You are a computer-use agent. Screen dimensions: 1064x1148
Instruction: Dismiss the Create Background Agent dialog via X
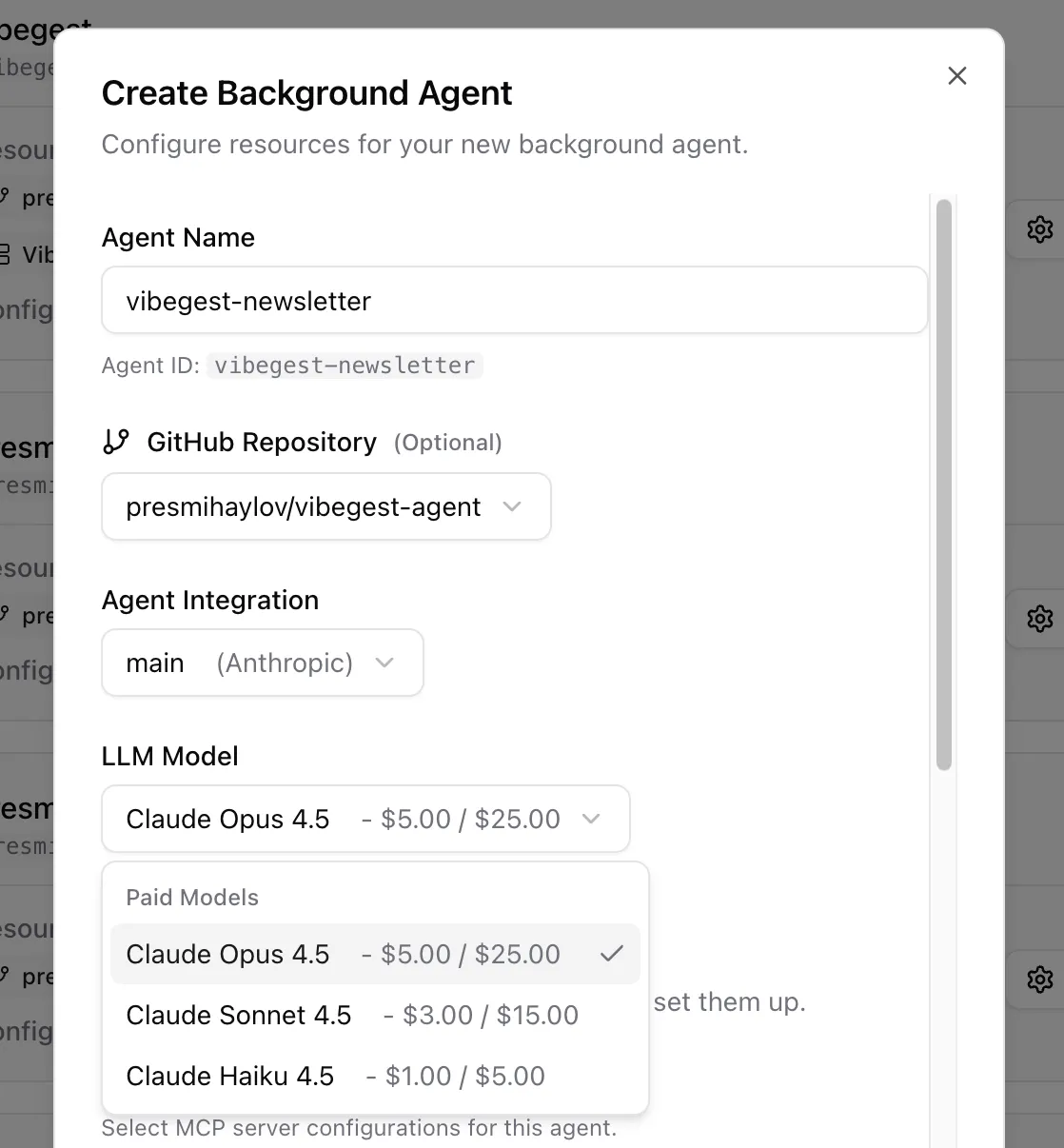click(x=956, y=75)
